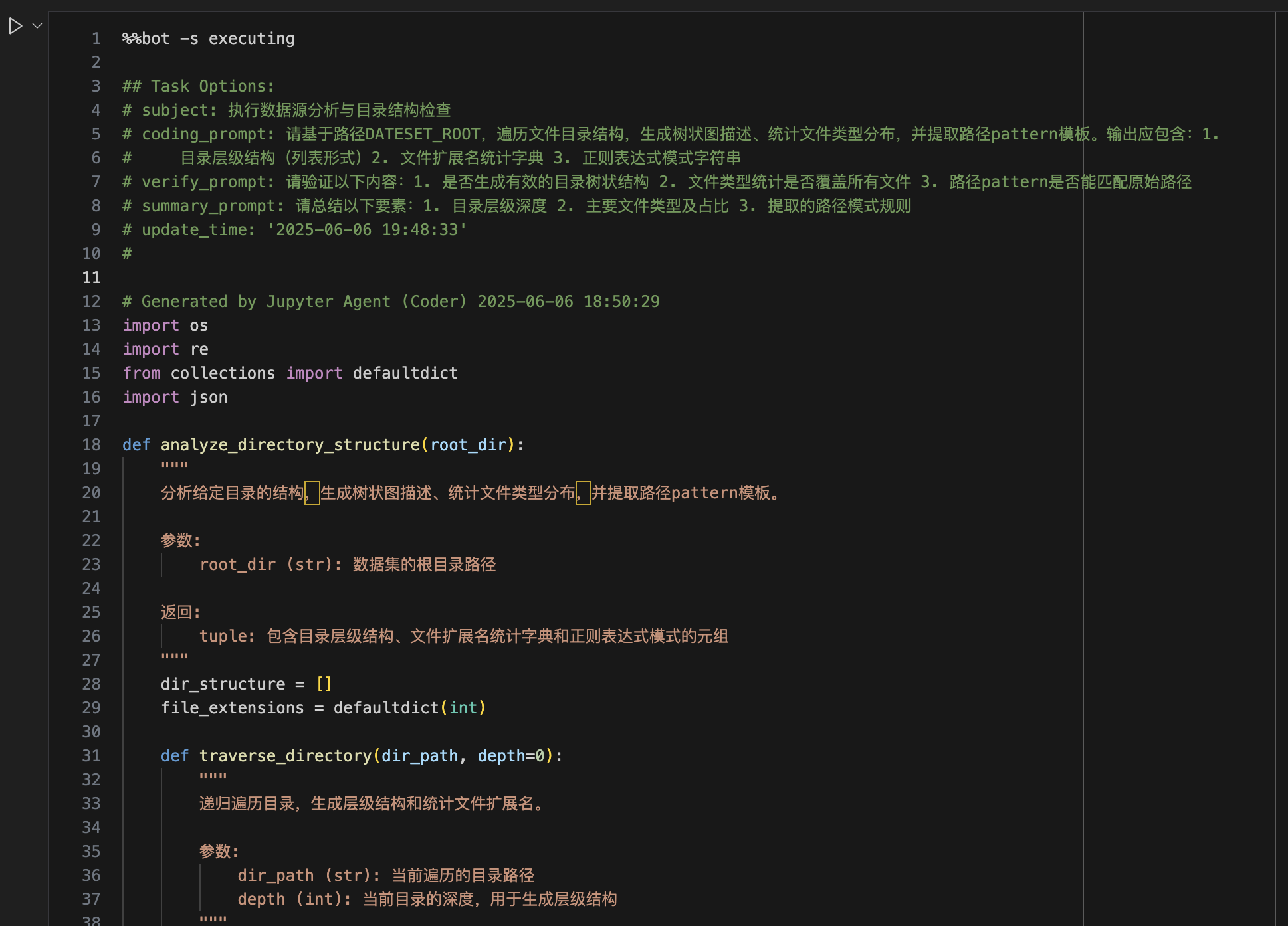Screen dimensions: 1288x926
Task: Click the import json statement
Action: pos(175,397)
